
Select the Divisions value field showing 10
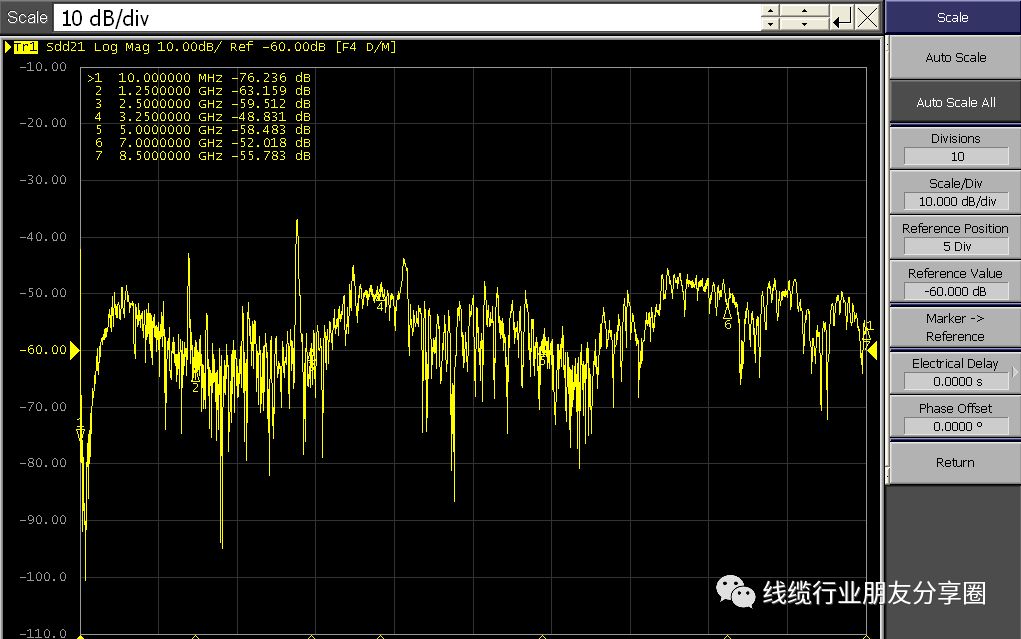957,156
